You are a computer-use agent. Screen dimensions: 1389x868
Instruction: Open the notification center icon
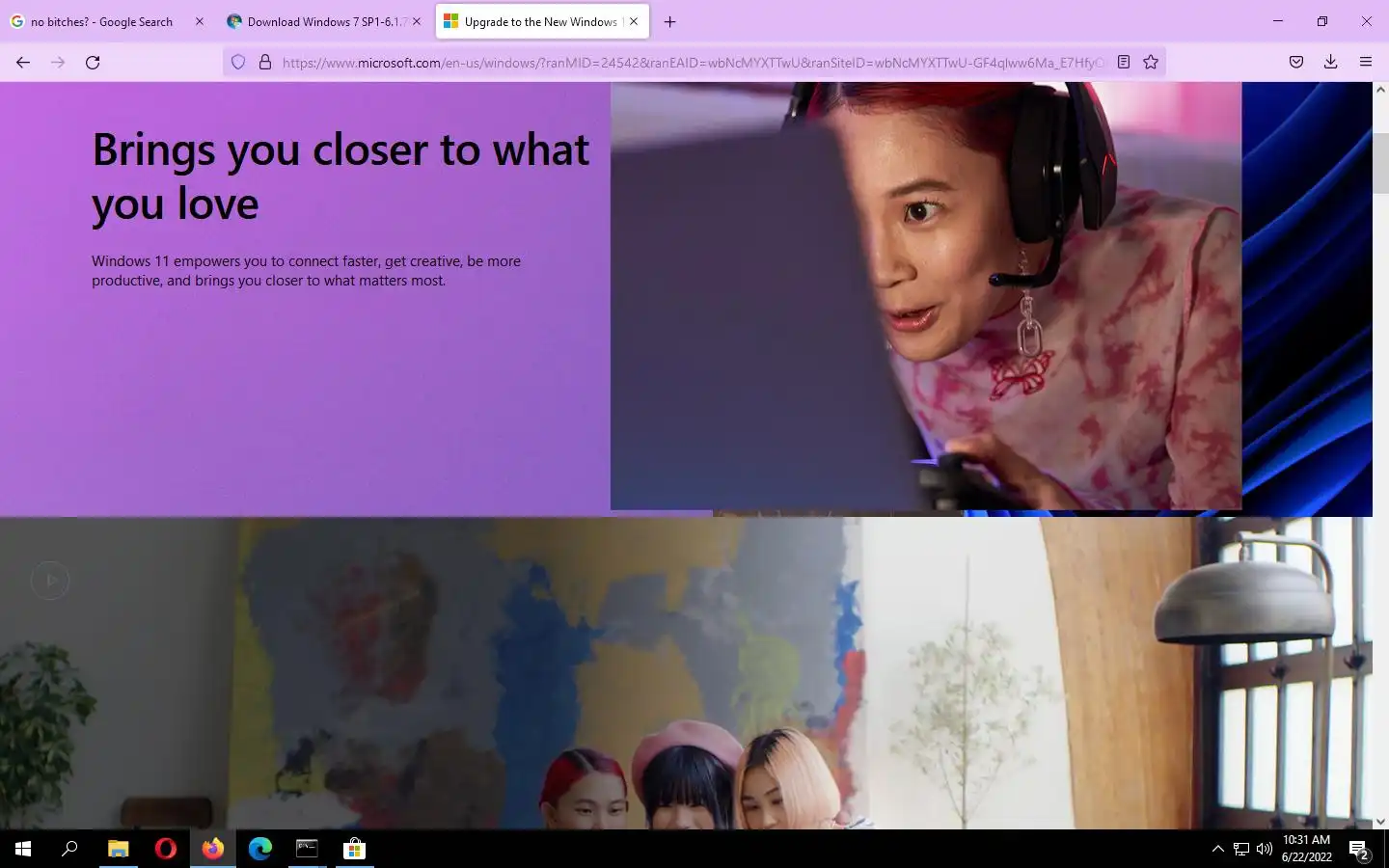1359,849
